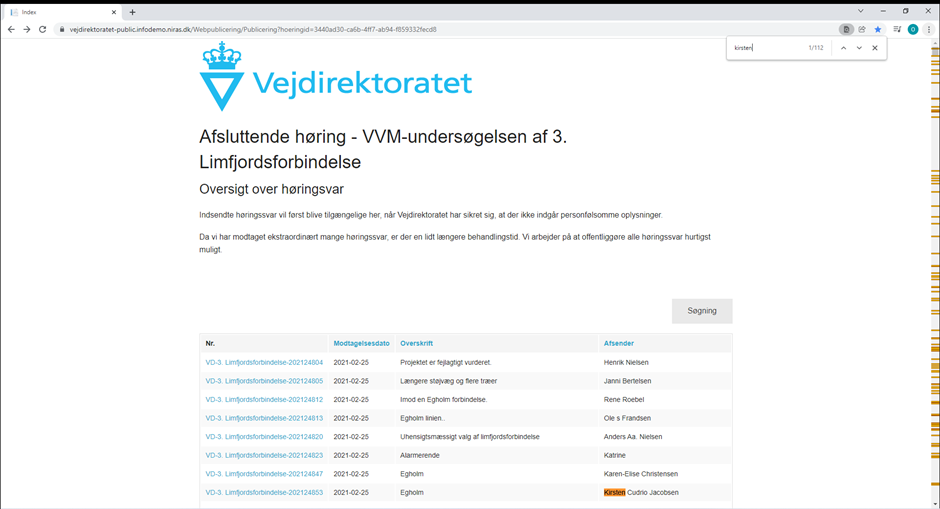Viewport: 940px width, 509px height.
Task: Click the address bar URL
Action: pyautogui.click(x=253, y=29)
